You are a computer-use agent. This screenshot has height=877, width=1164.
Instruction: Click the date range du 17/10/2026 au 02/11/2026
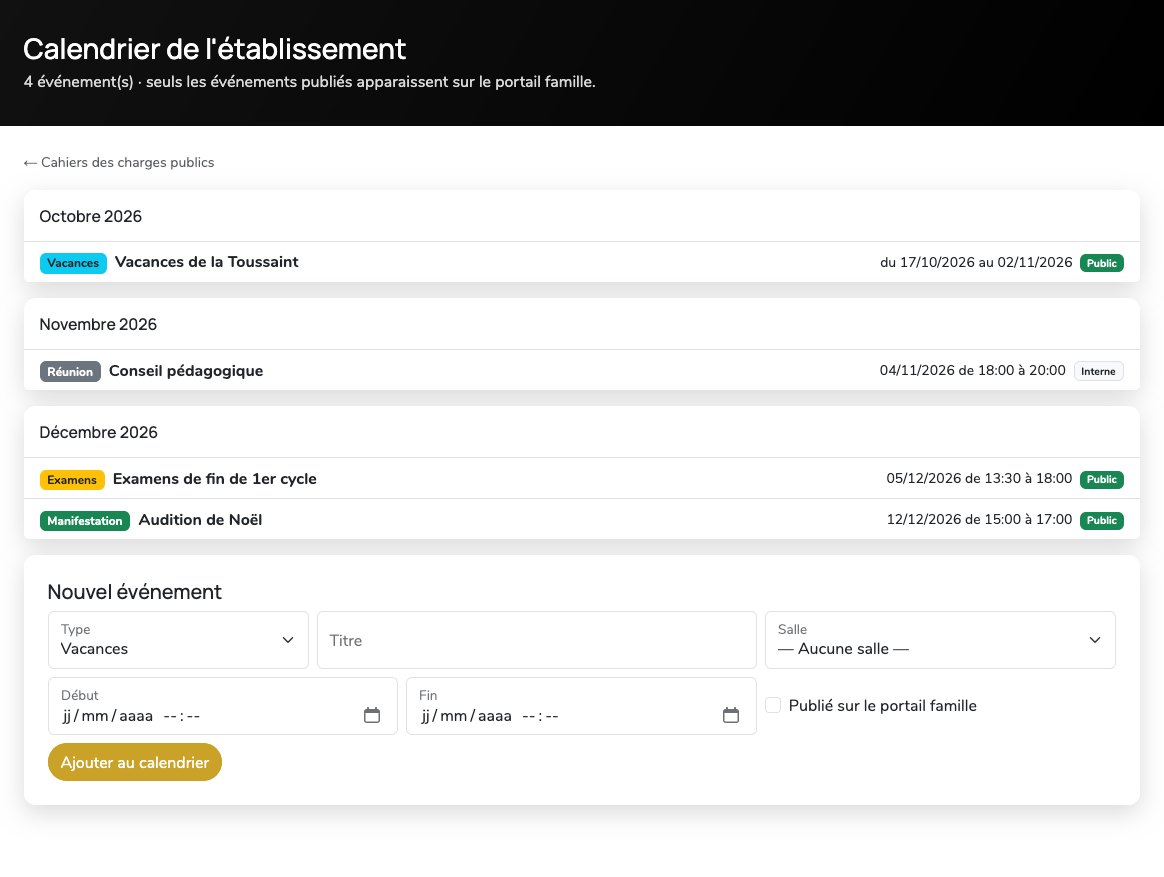[976, 262]
